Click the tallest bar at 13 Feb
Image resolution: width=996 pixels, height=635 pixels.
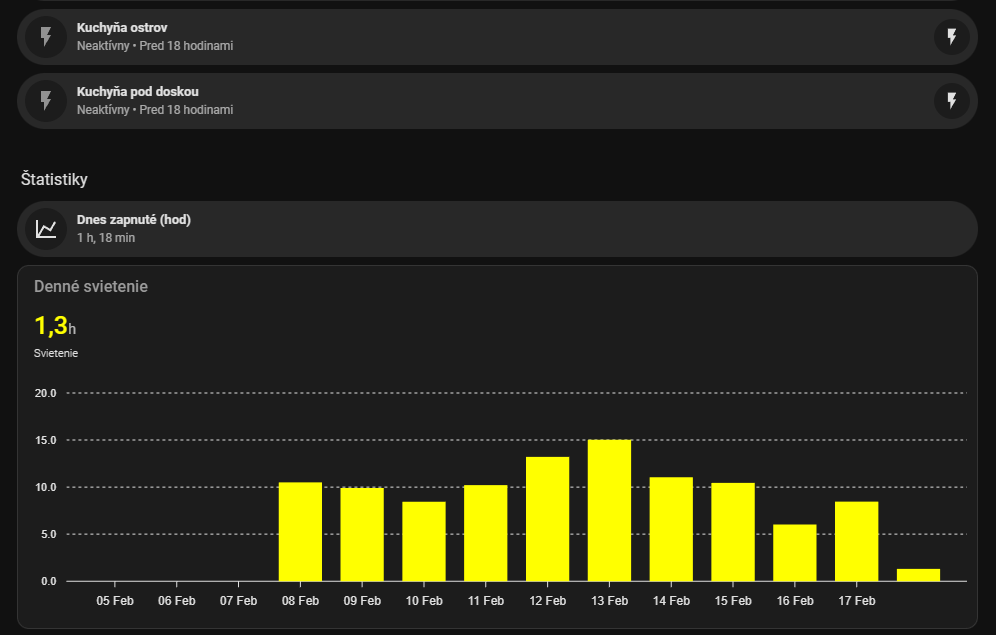tap(609, 510)
